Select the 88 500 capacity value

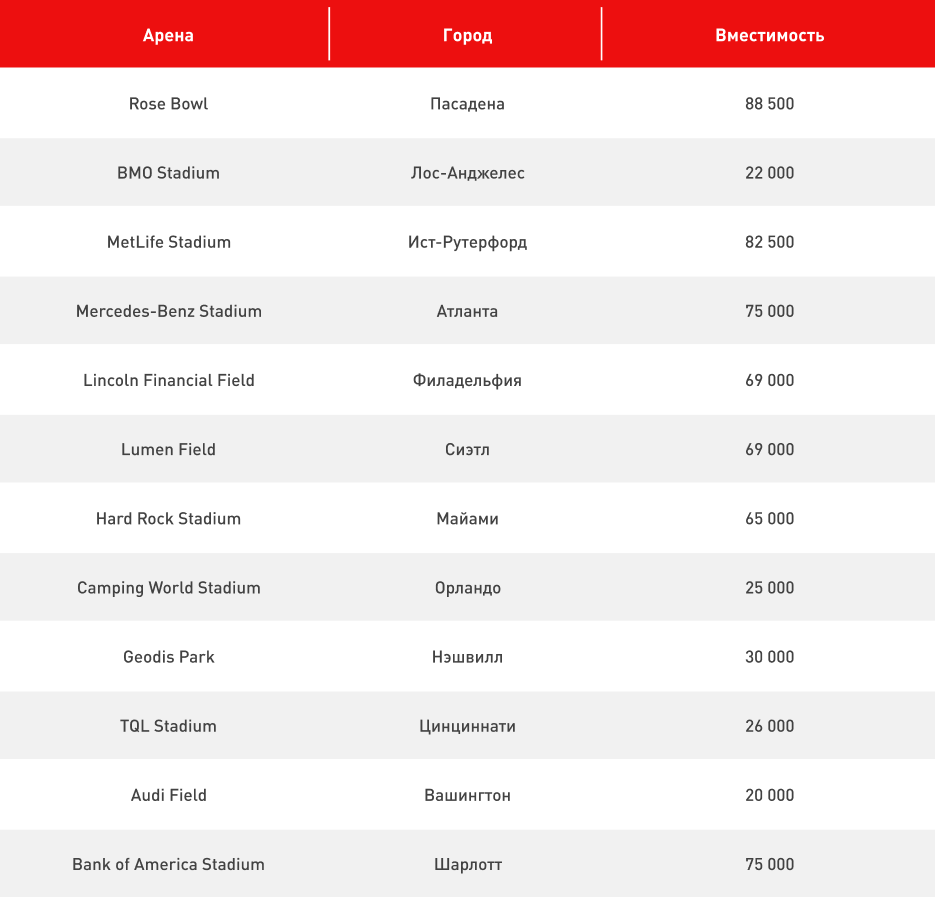[769, 104]
